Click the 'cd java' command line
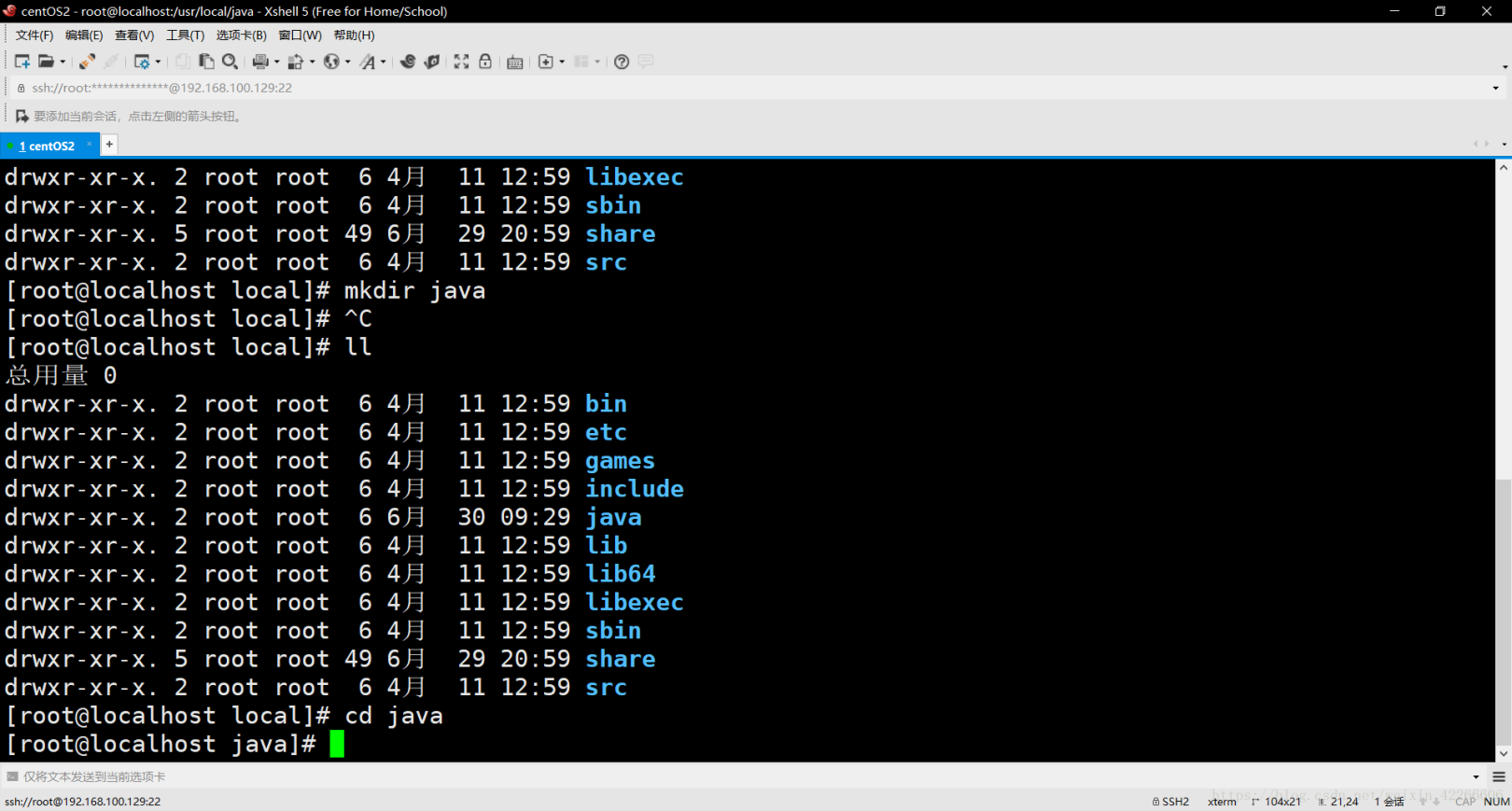1512x811 pixels. pos(224,716)
